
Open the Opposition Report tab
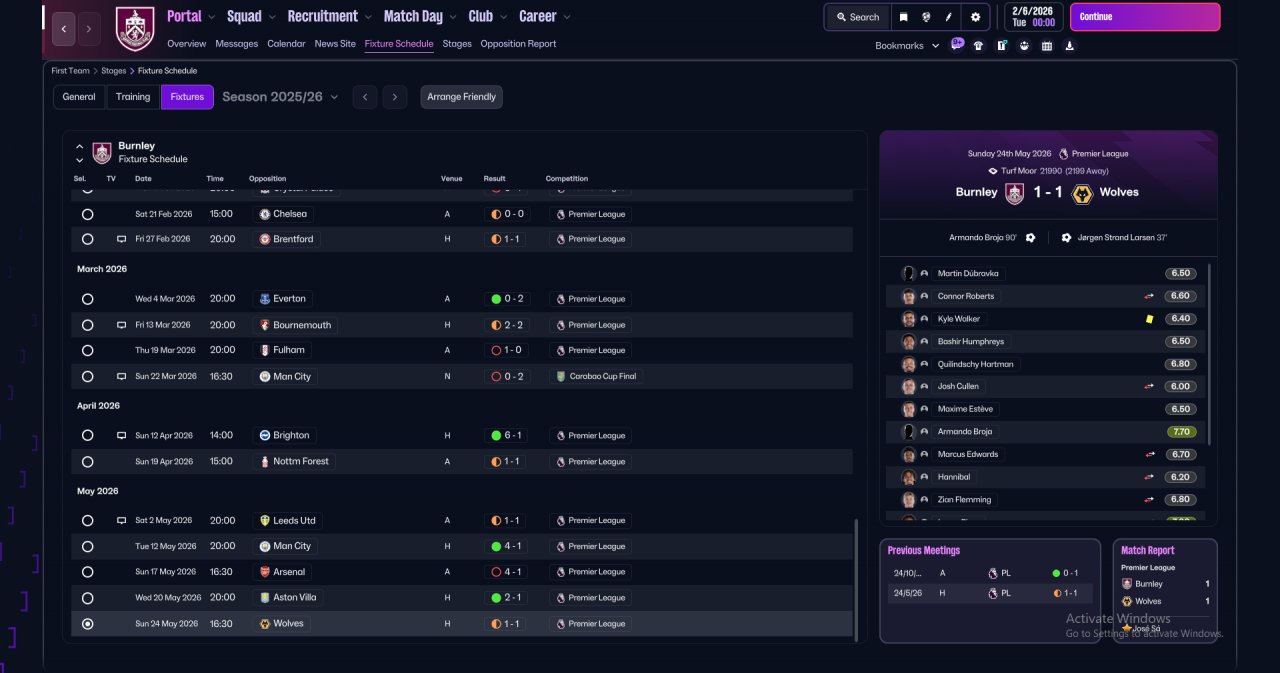[518, 44]
